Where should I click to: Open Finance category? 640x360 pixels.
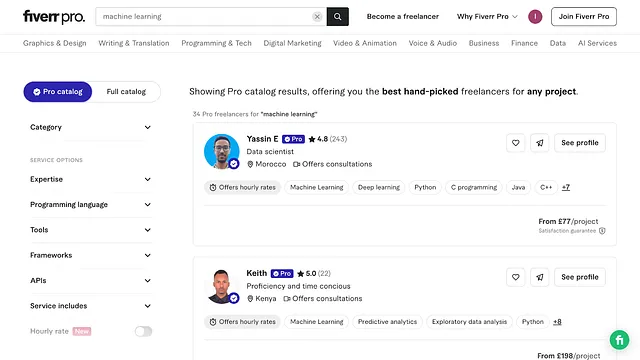coord(524,43)
